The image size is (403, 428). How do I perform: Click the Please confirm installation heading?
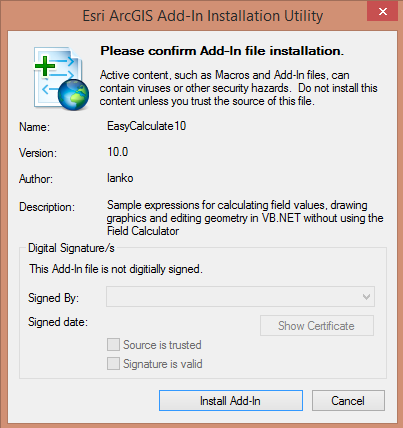click(222, 51)
